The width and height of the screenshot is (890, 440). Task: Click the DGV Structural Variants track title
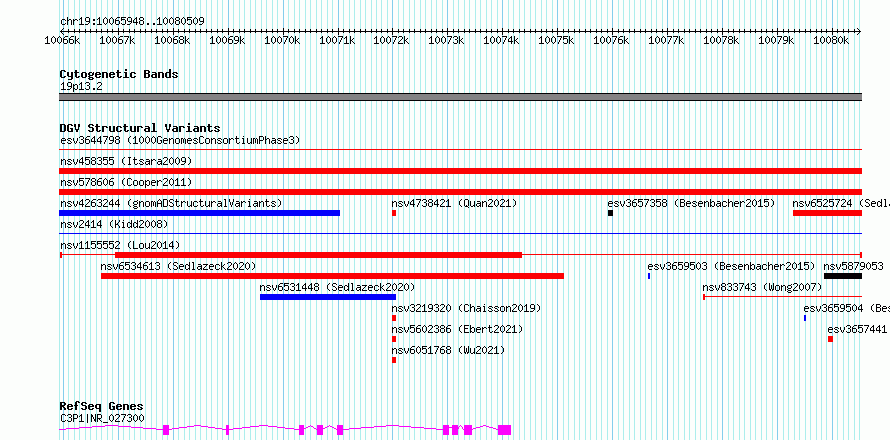click(x=140, y=128)
